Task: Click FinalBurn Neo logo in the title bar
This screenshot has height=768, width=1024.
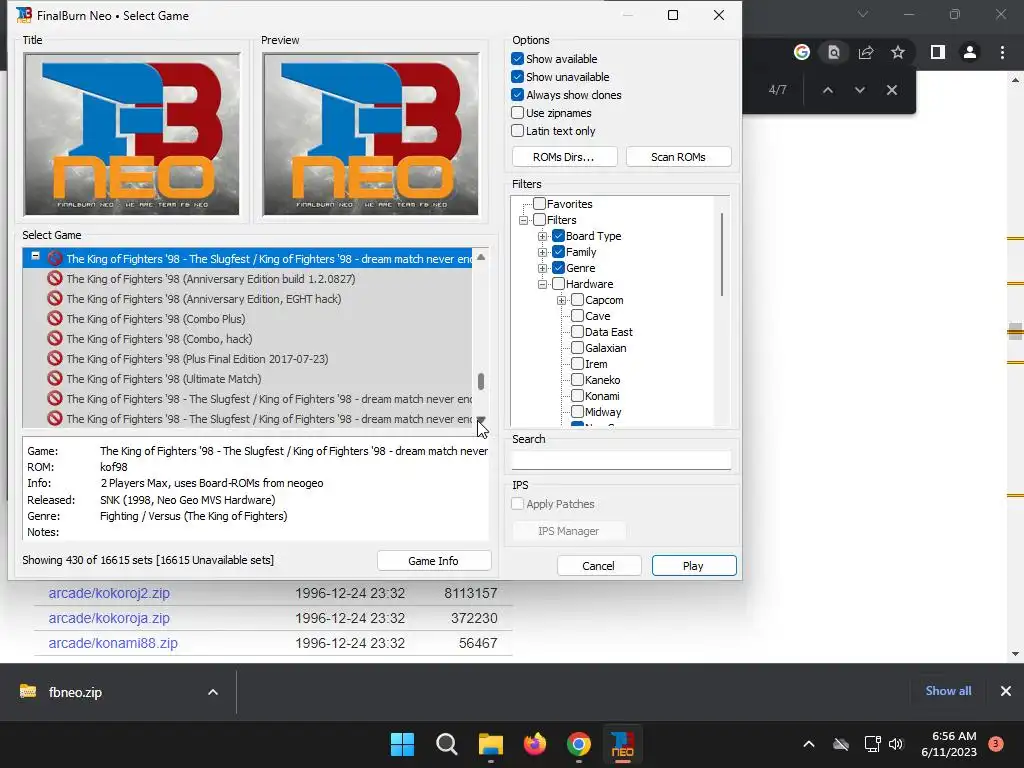Action: (24, 15)
